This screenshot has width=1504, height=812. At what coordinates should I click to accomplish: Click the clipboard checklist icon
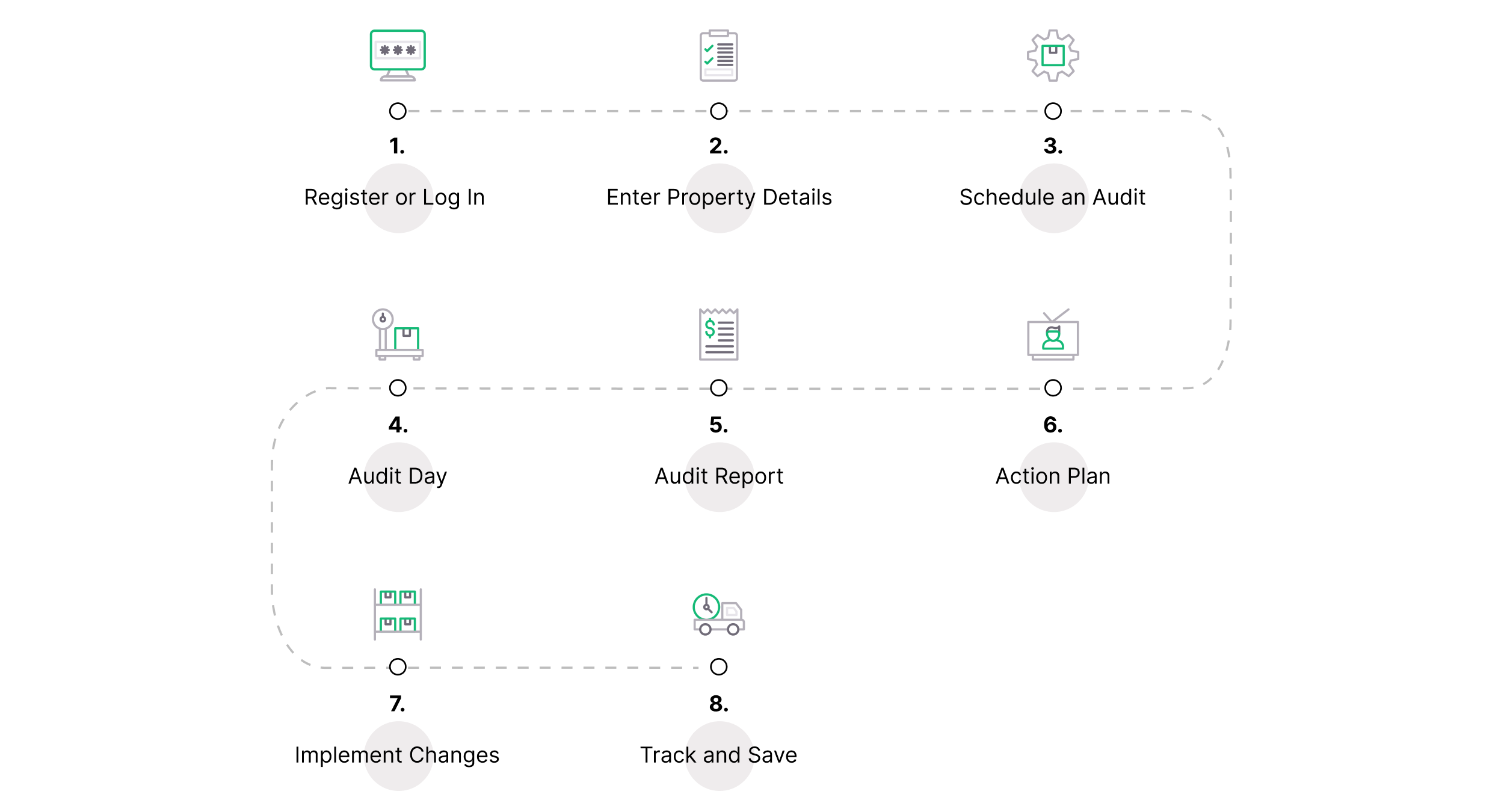click(718, 55)
